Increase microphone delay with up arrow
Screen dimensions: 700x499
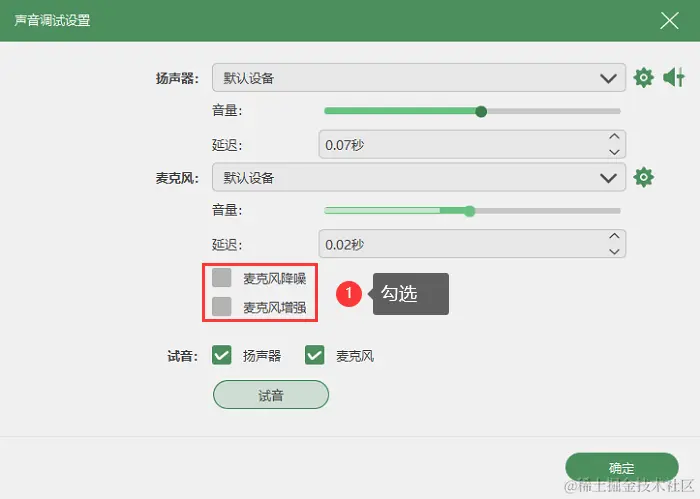pos(614,236)
